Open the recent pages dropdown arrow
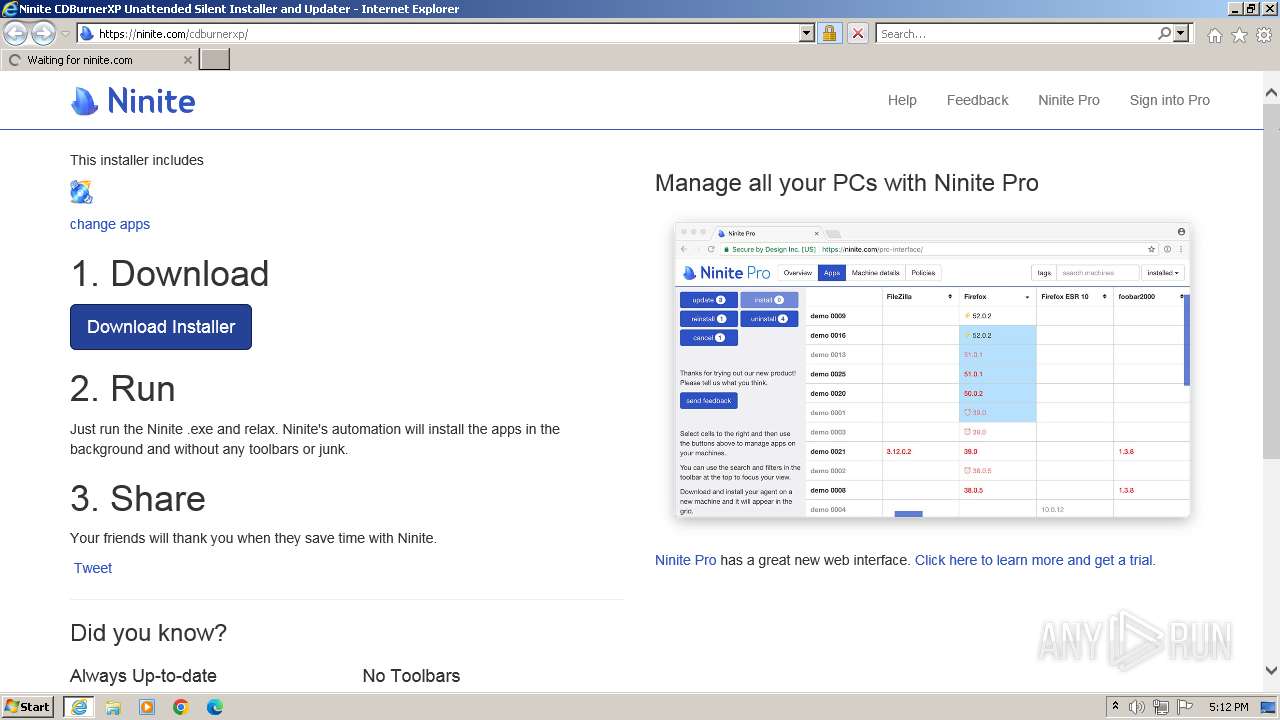This screenshot has height=720, width=1280. (x=65, y=34)
